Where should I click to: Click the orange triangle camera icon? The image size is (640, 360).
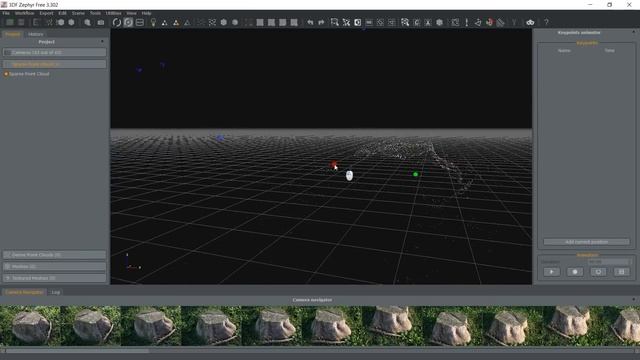(x=176, y=22)
